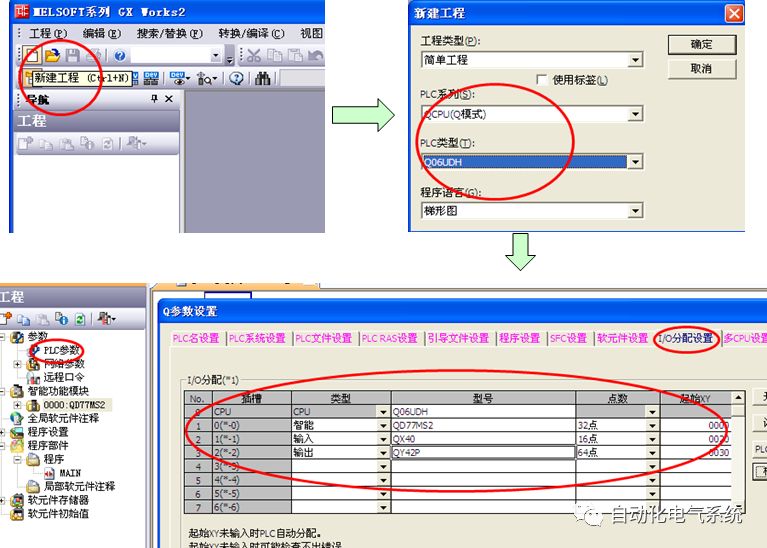Click the 取消 button
767x548 pixels.
pyautogui.click(x=701, y=69)
